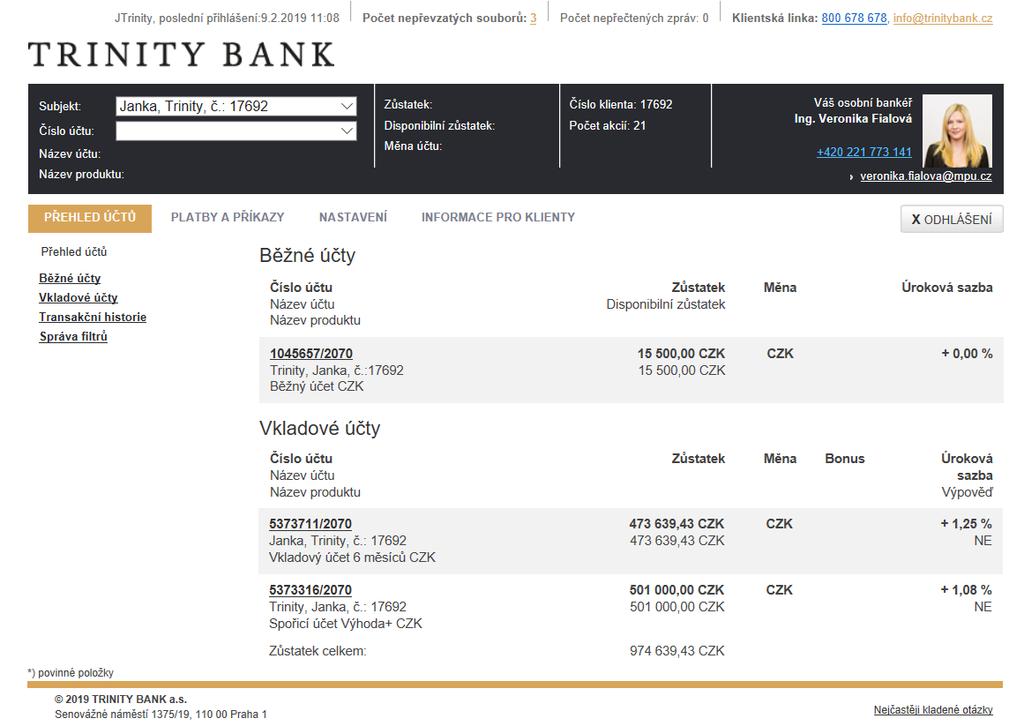Click the TRINITY BANK logo
This screenshot has height=726, width=1024.
[182, 54]
